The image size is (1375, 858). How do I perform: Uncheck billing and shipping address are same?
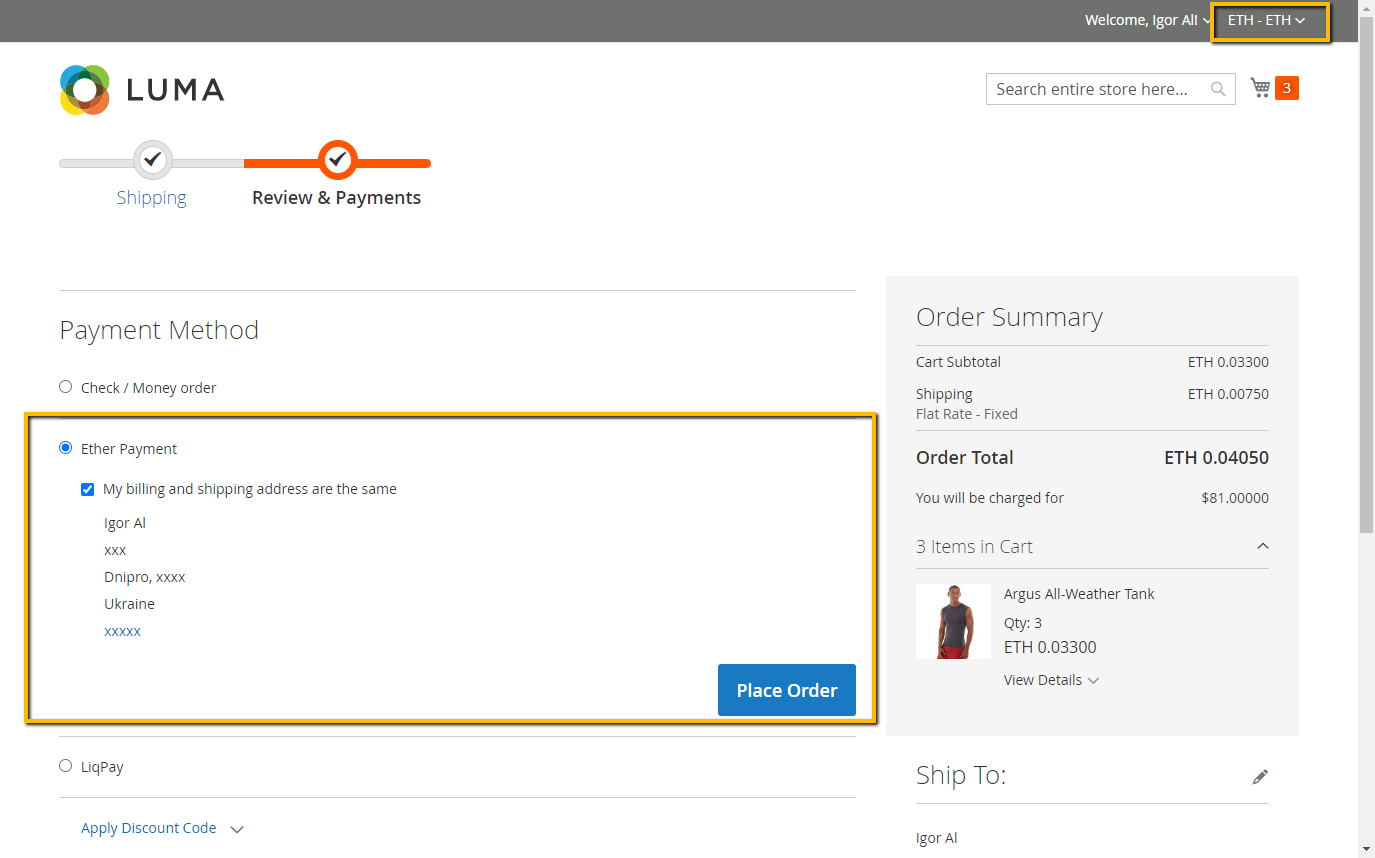[88, 489]
